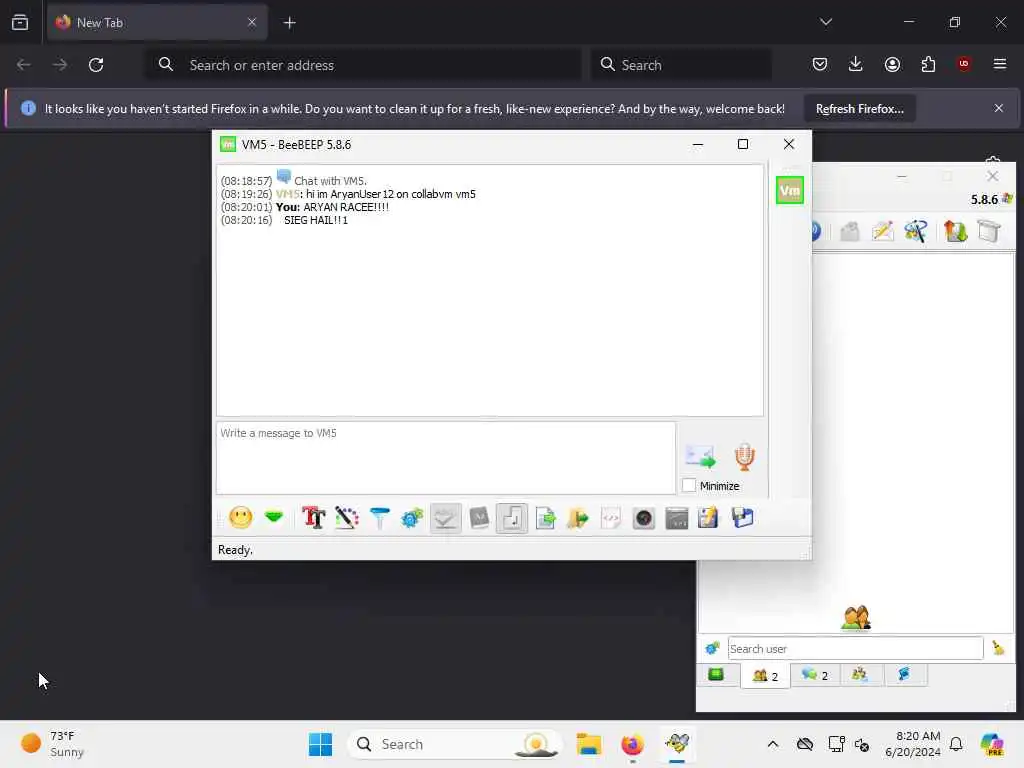The image size is (1024, 768).
Task: Click the broom clear-search icon
Action: [998, 648]
